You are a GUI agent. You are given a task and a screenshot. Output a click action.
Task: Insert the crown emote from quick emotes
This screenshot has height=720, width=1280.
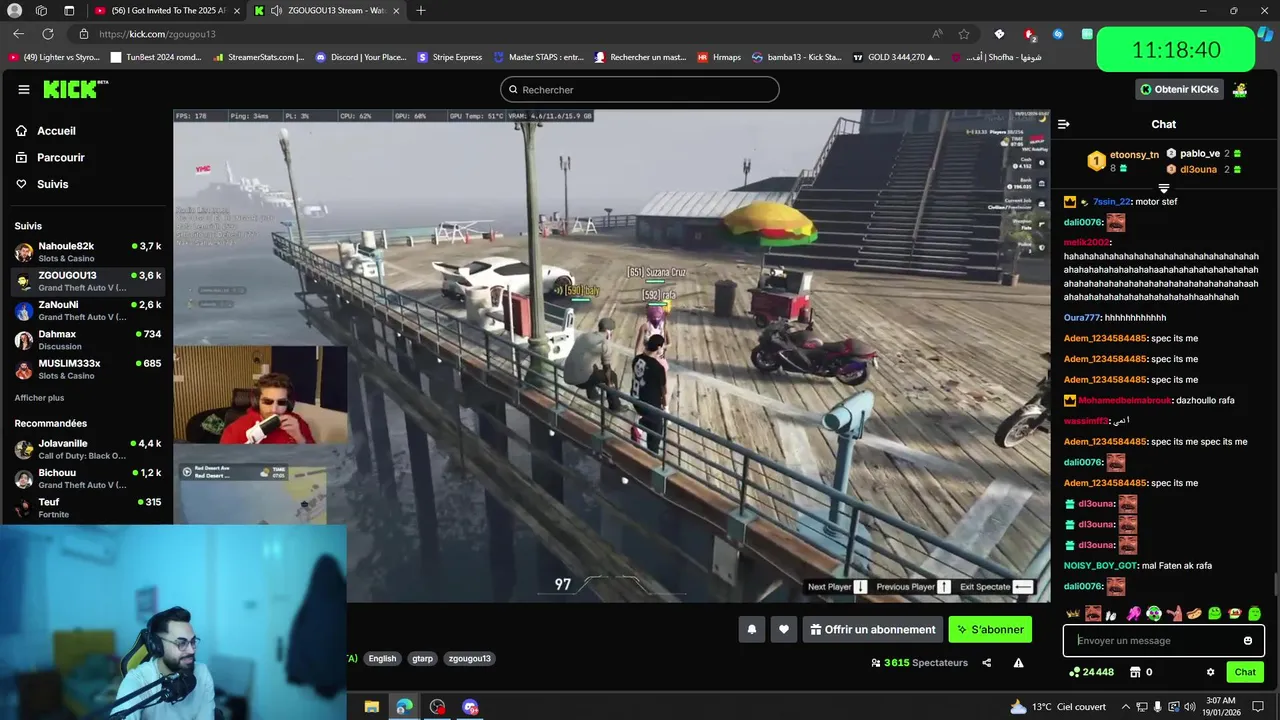click(x=1073, y=614)
